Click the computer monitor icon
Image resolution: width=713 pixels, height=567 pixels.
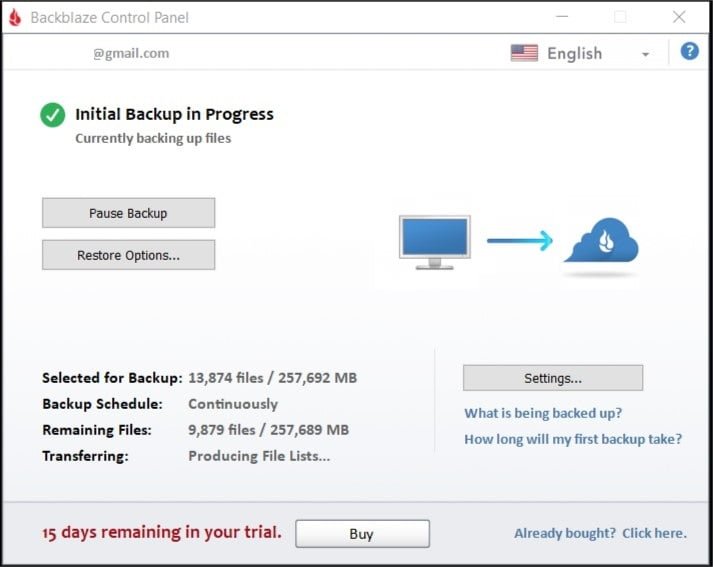pos(435,242)
